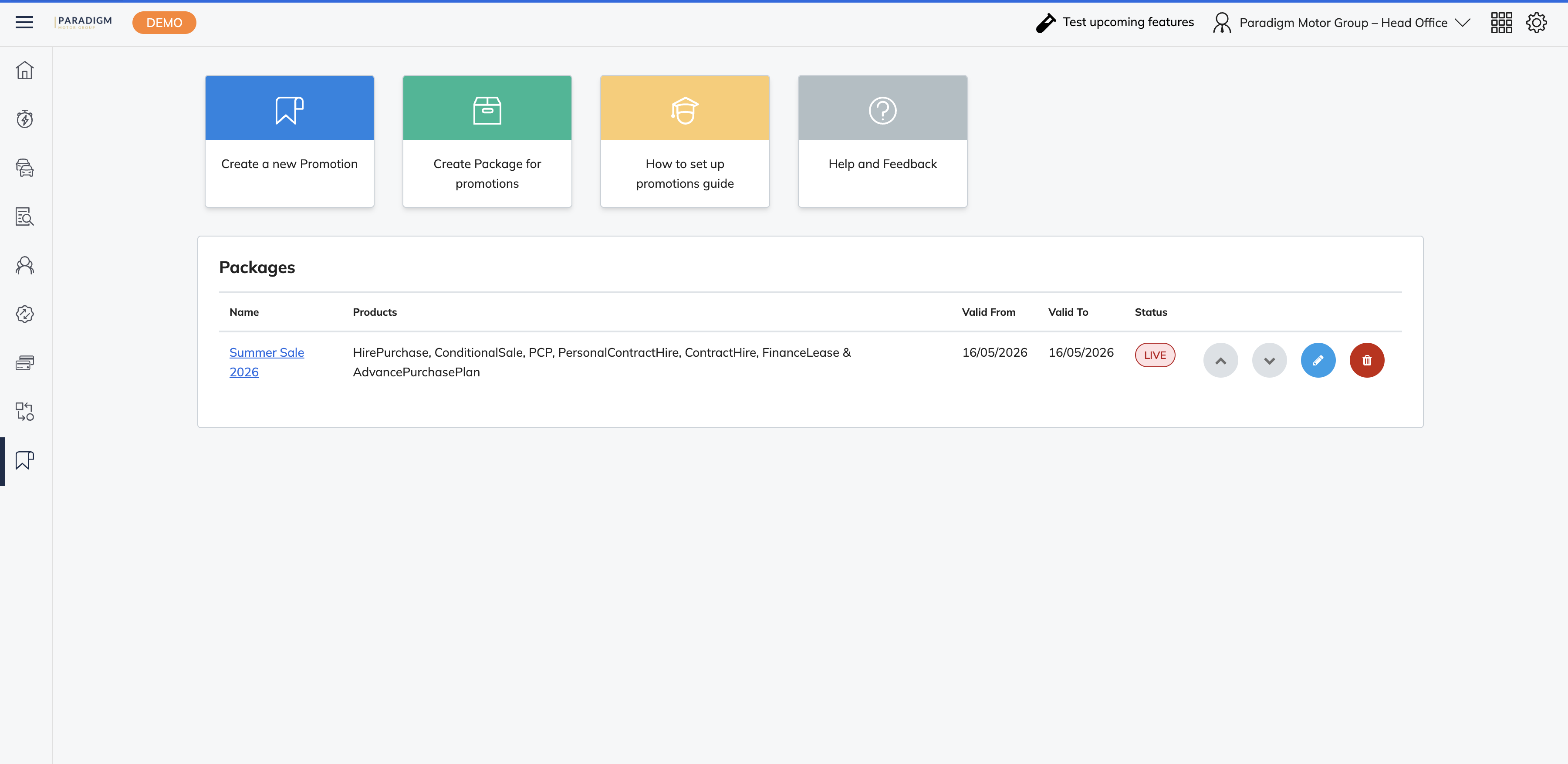The image size is (1568, 764).
Task: Click the Name column header
Action: pos(244,312)
